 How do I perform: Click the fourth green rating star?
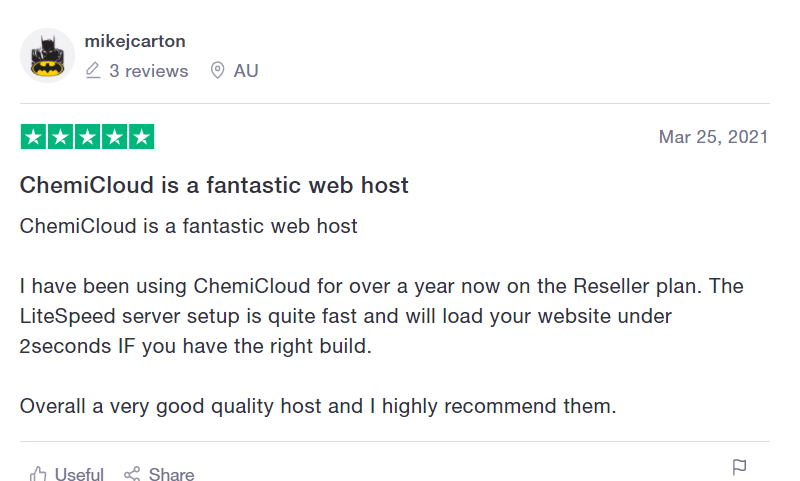coord(114,137)
